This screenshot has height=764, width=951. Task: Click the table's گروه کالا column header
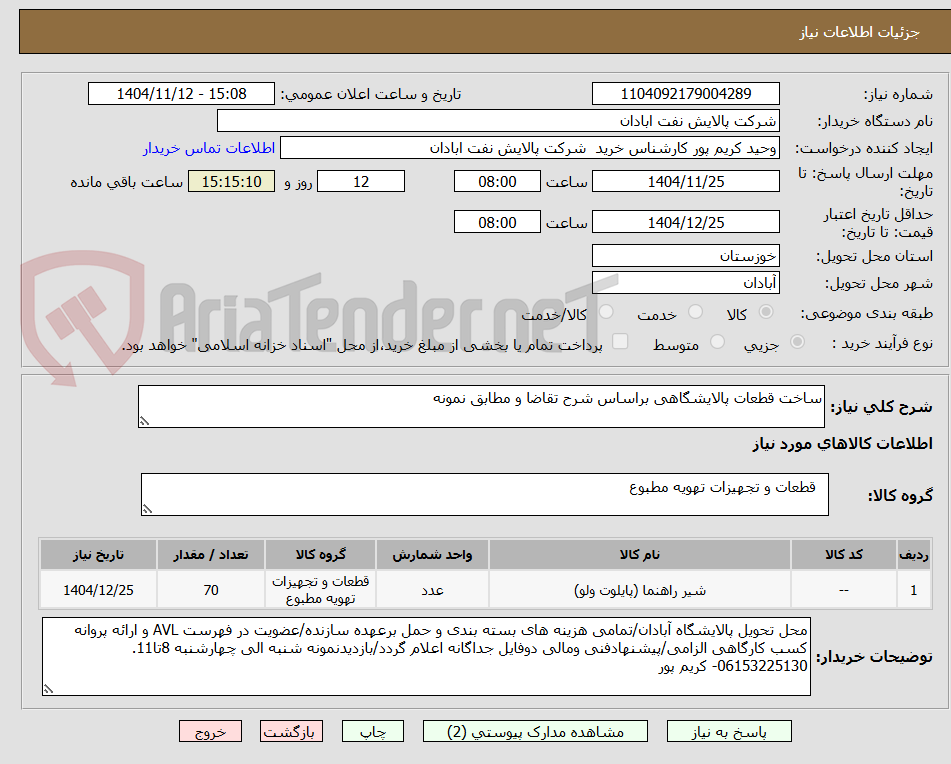pos(320,554)
